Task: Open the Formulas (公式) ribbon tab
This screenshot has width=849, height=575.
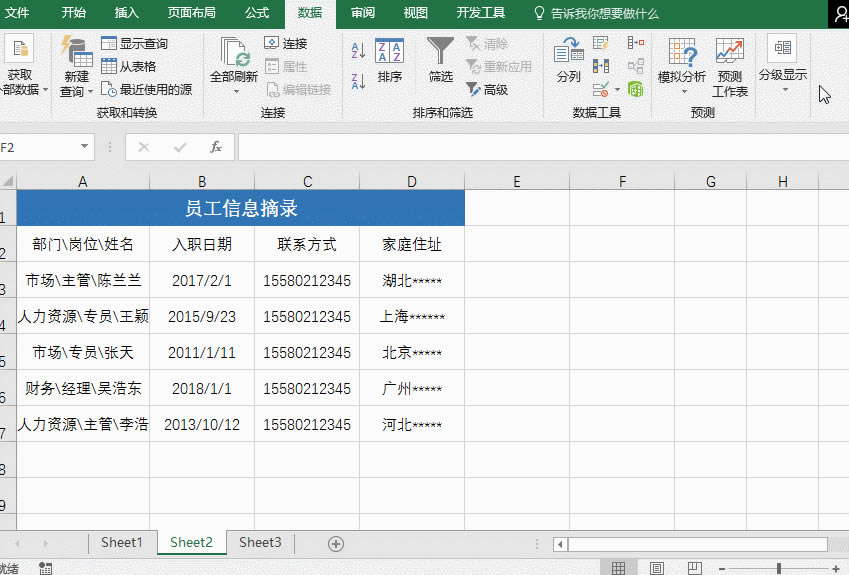Action: coord(257,13)
